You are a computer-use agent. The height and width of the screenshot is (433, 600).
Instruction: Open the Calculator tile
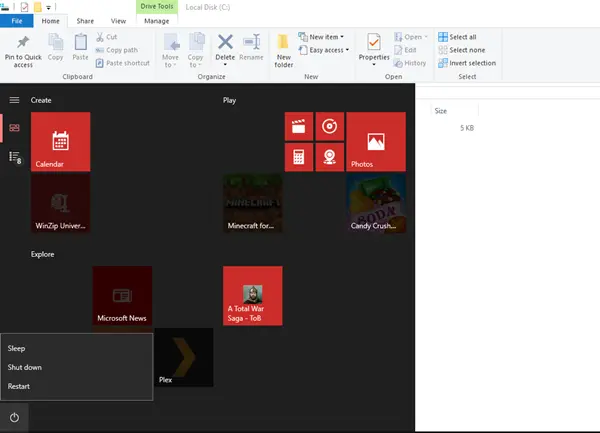coord(298,157)
